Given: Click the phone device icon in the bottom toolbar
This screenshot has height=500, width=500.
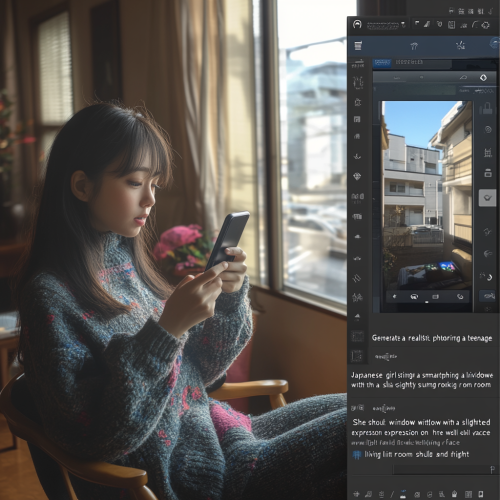Looking at the screenshot, I should pos(481,494).
